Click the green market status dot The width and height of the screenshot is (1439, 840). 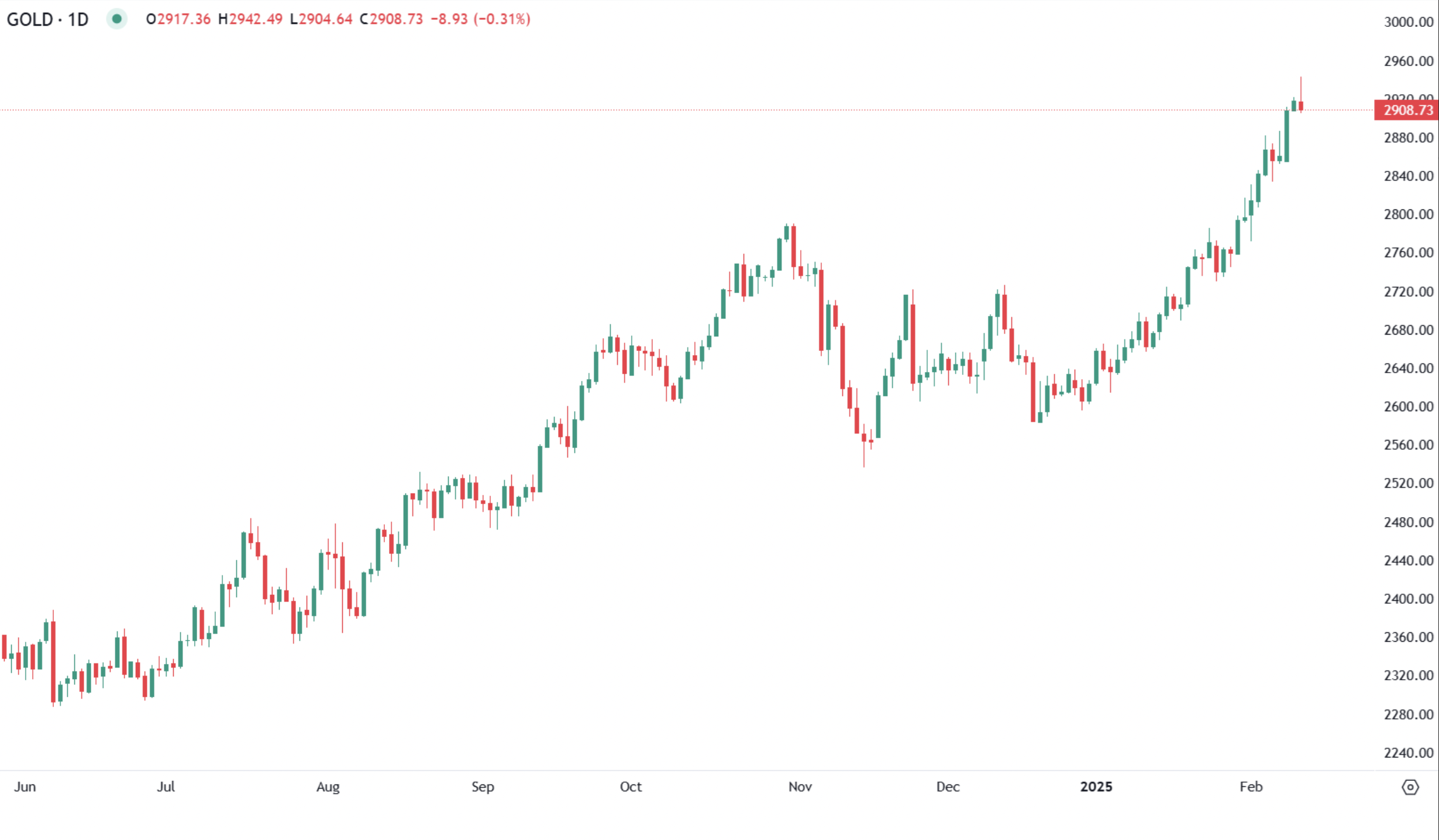[117, 19]
